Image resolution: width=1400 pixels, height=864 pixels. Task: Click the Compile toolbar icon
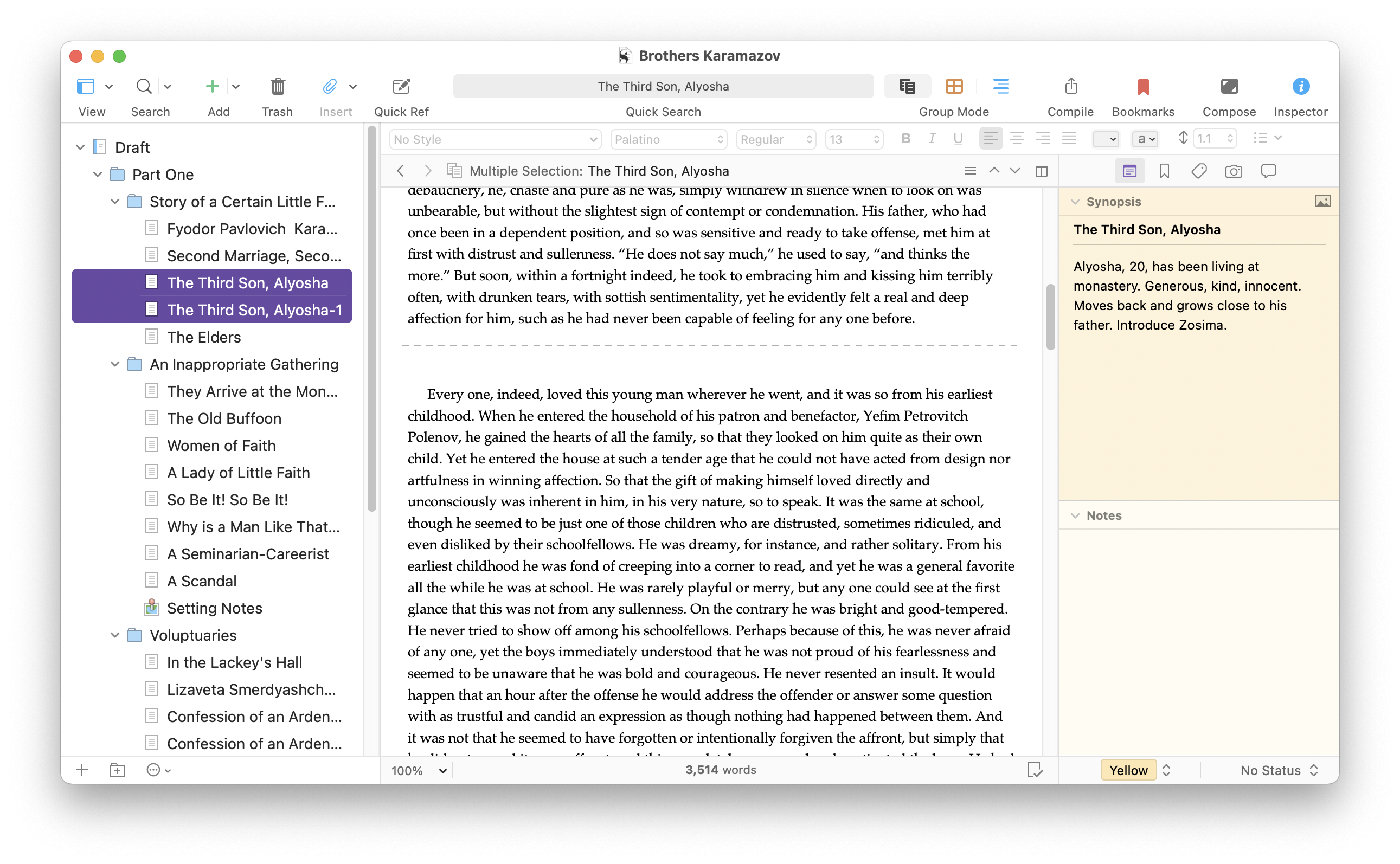coord(1070,87)
